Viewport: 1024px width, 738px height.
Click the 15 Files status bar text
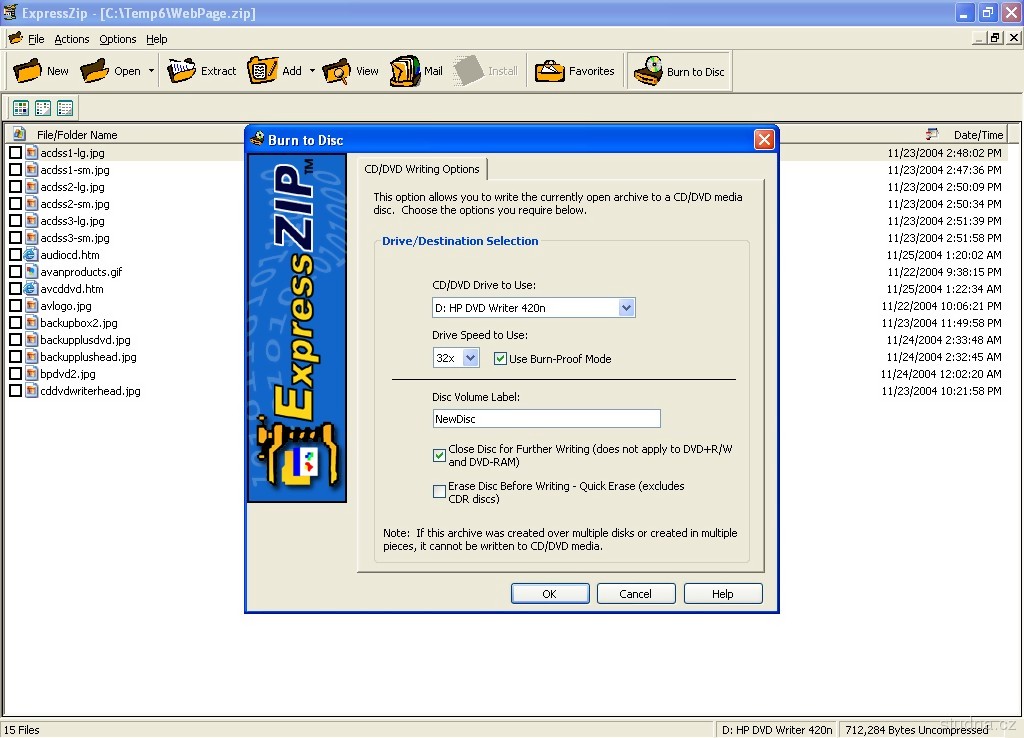pyautogui.click(x=22, y=730)
